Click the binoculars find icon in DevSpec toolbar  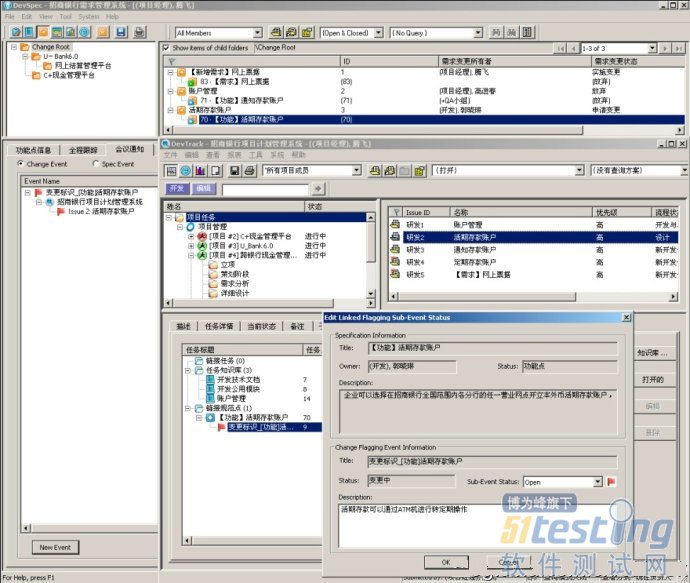tap(496, 33)
